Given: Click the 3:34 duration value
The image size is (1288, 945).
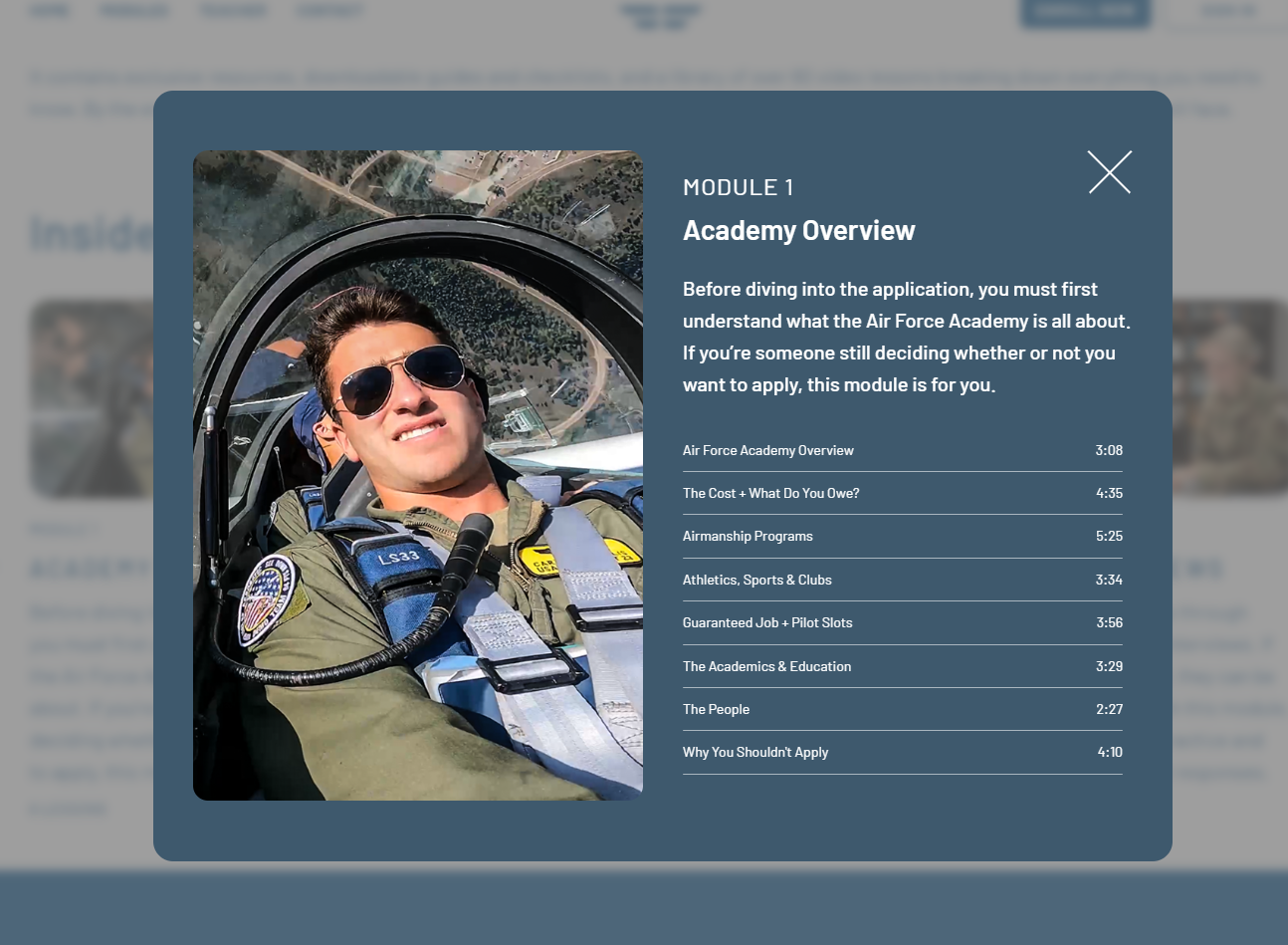Looking at the screenshot, I should click(1109, 580).
